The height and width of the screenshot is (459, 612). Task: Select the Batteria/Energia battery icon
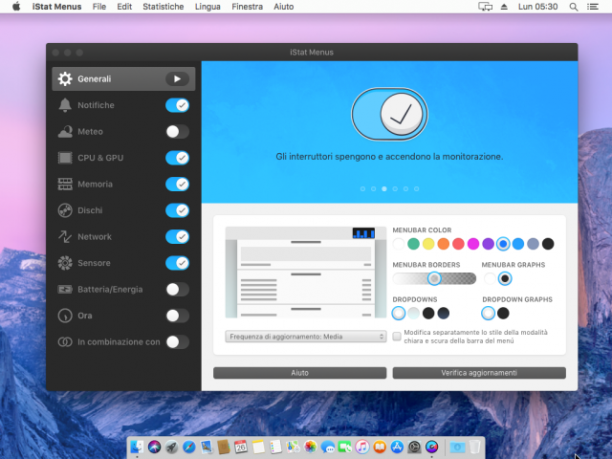point(65,289)
